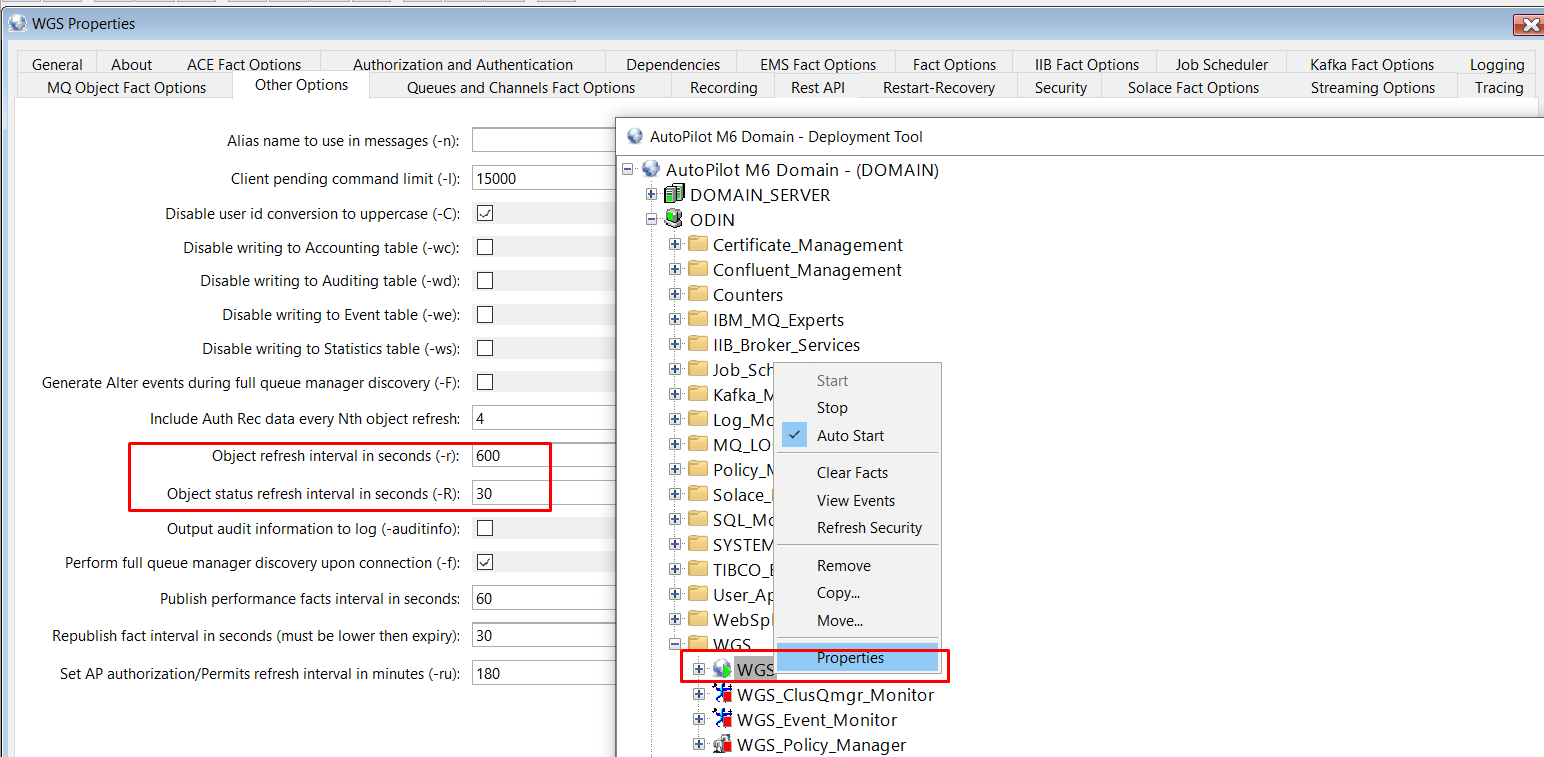Click the Deployment Tool title bar icon
Viewport: 1544px width, 757px height.
(x=635, y=136)
